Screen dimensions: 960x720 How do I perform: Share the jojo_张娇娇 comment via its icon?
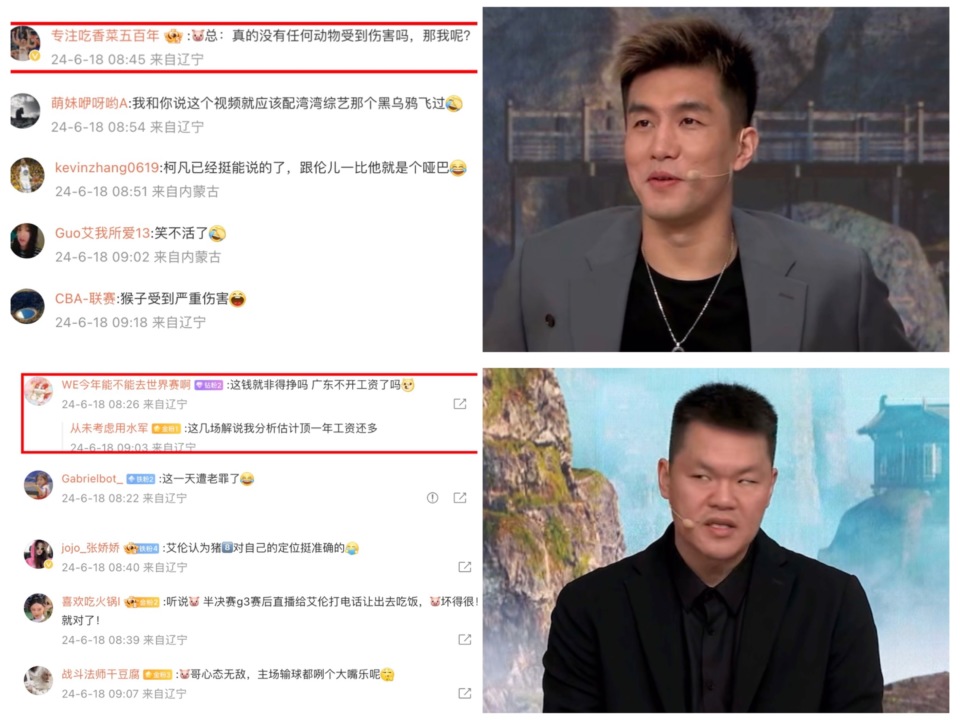(x=465, y=567)
